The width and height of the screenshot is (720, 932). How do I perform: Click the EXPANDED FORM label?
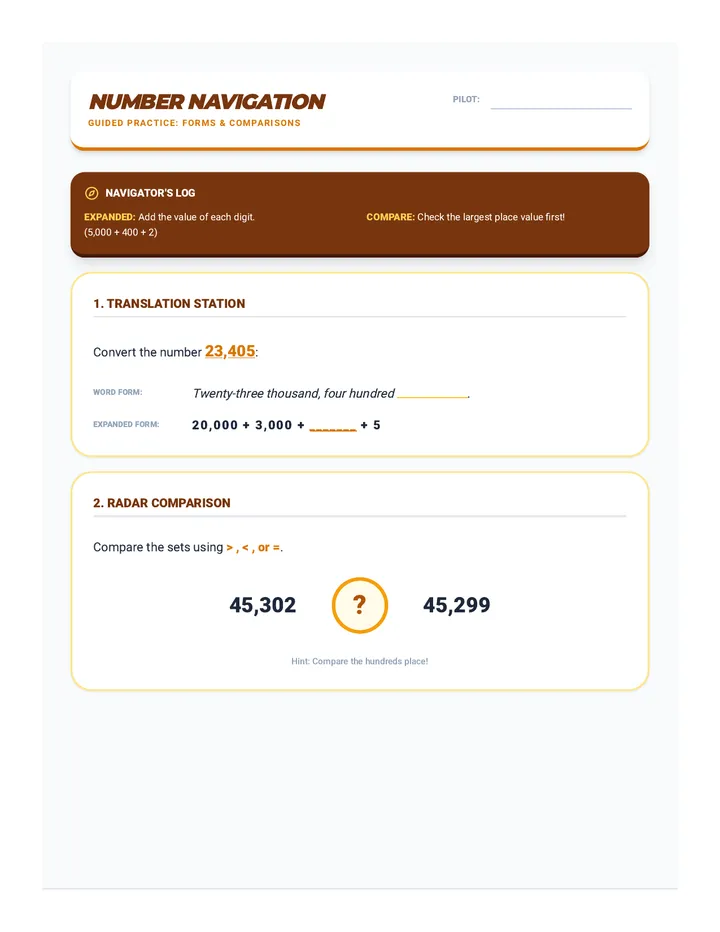126,424
